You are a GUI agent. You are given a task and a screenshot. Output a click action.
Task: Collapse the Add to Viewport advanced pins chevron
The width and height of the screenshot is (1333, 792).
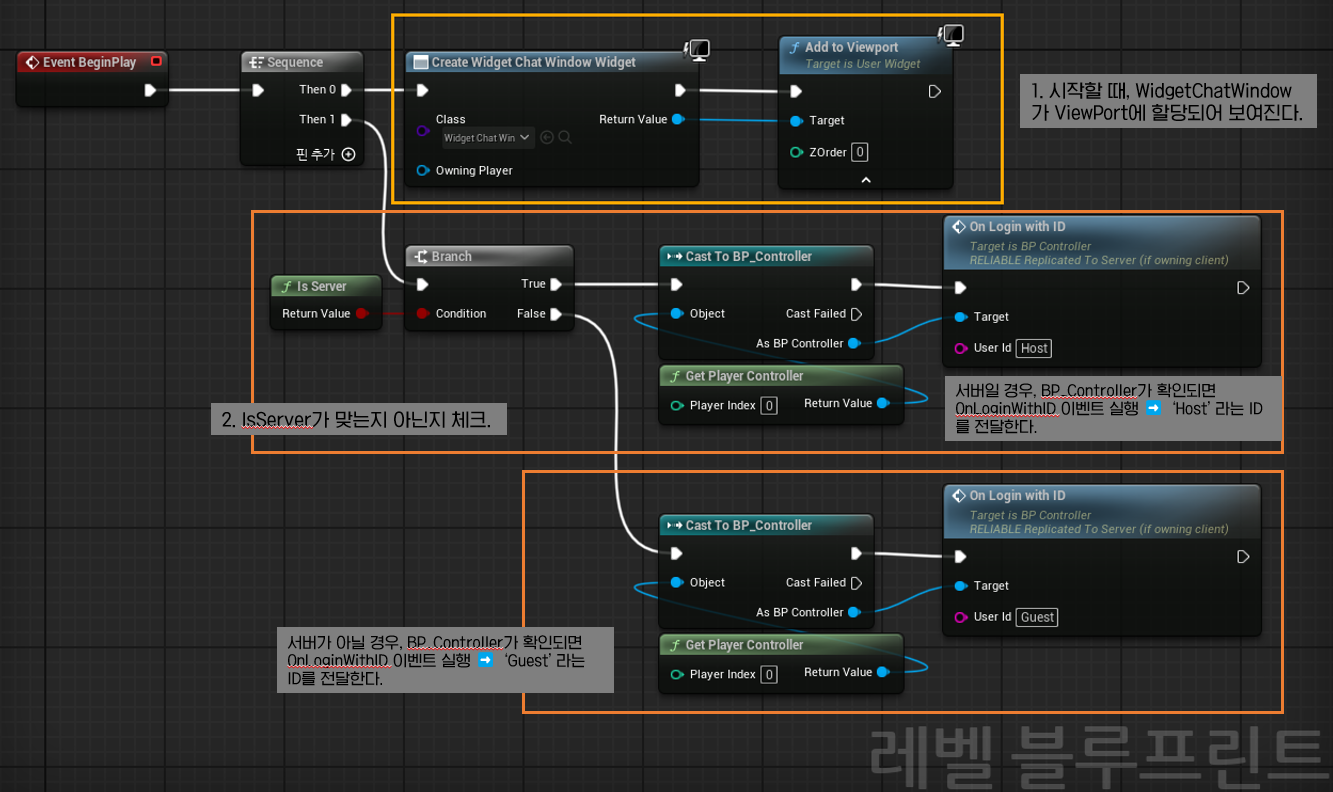coord(866,180)
